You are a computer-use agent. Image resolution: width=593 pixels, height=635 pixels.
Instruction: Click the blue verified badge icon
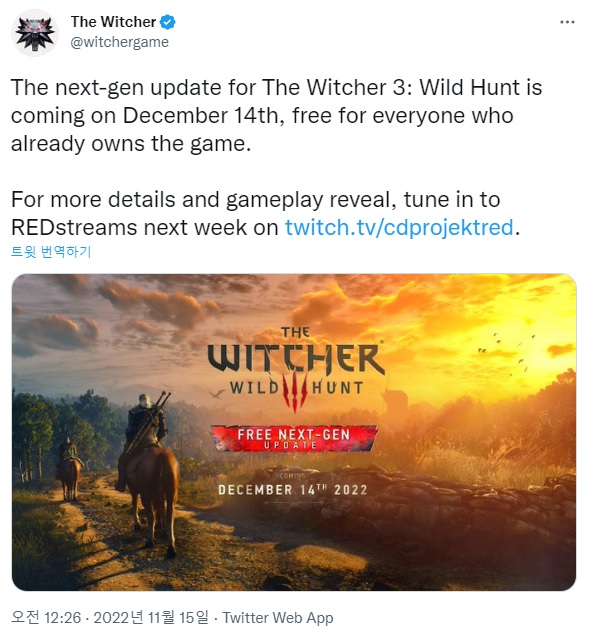tap(168, 22)
